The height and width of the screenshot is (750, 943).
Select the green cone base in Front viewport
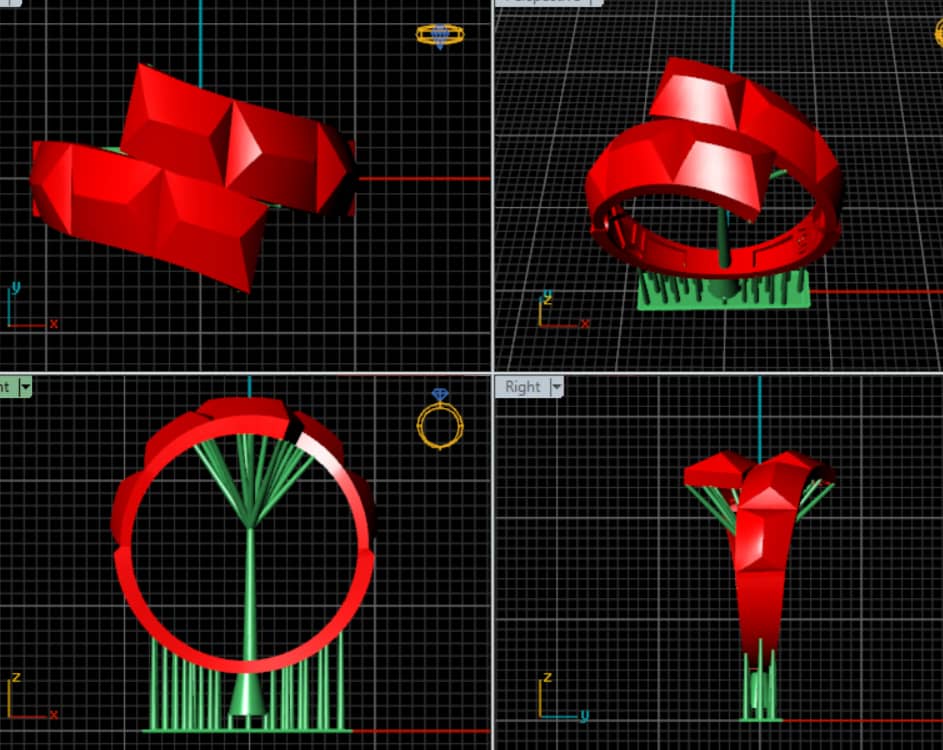coord(249,697)
